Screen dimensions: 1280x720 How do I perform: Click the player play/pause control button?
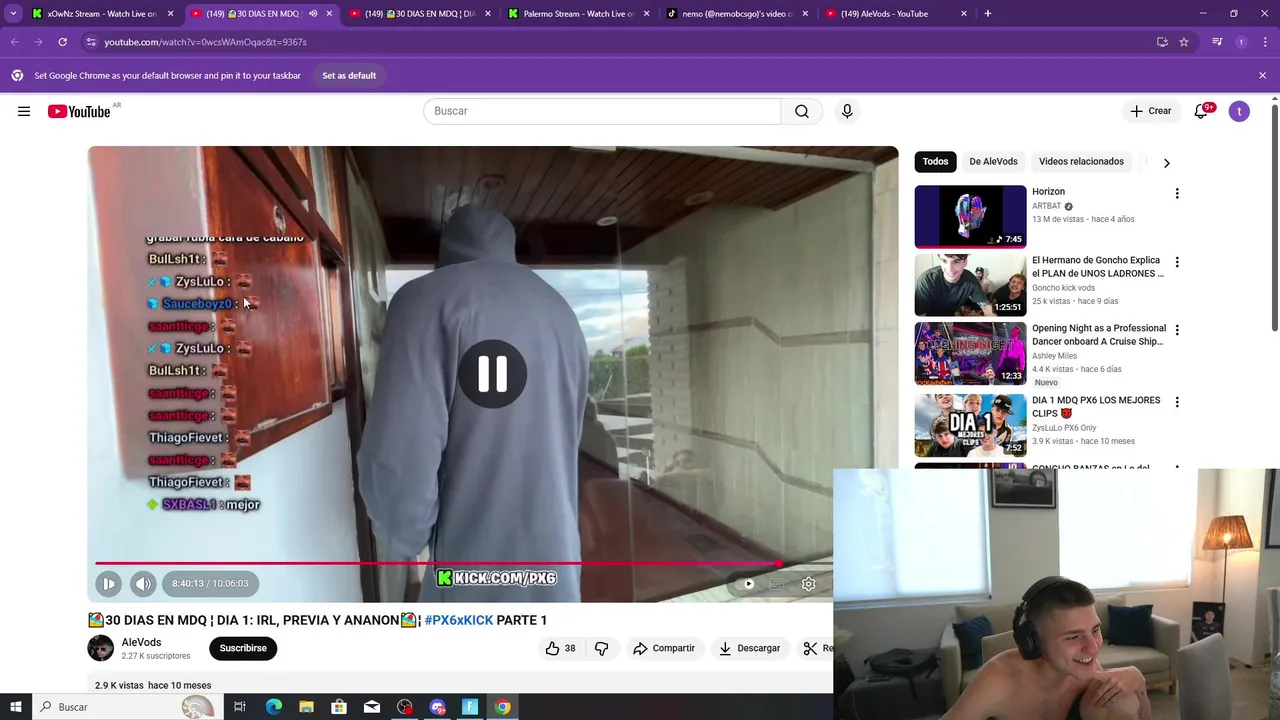[108, 584]
